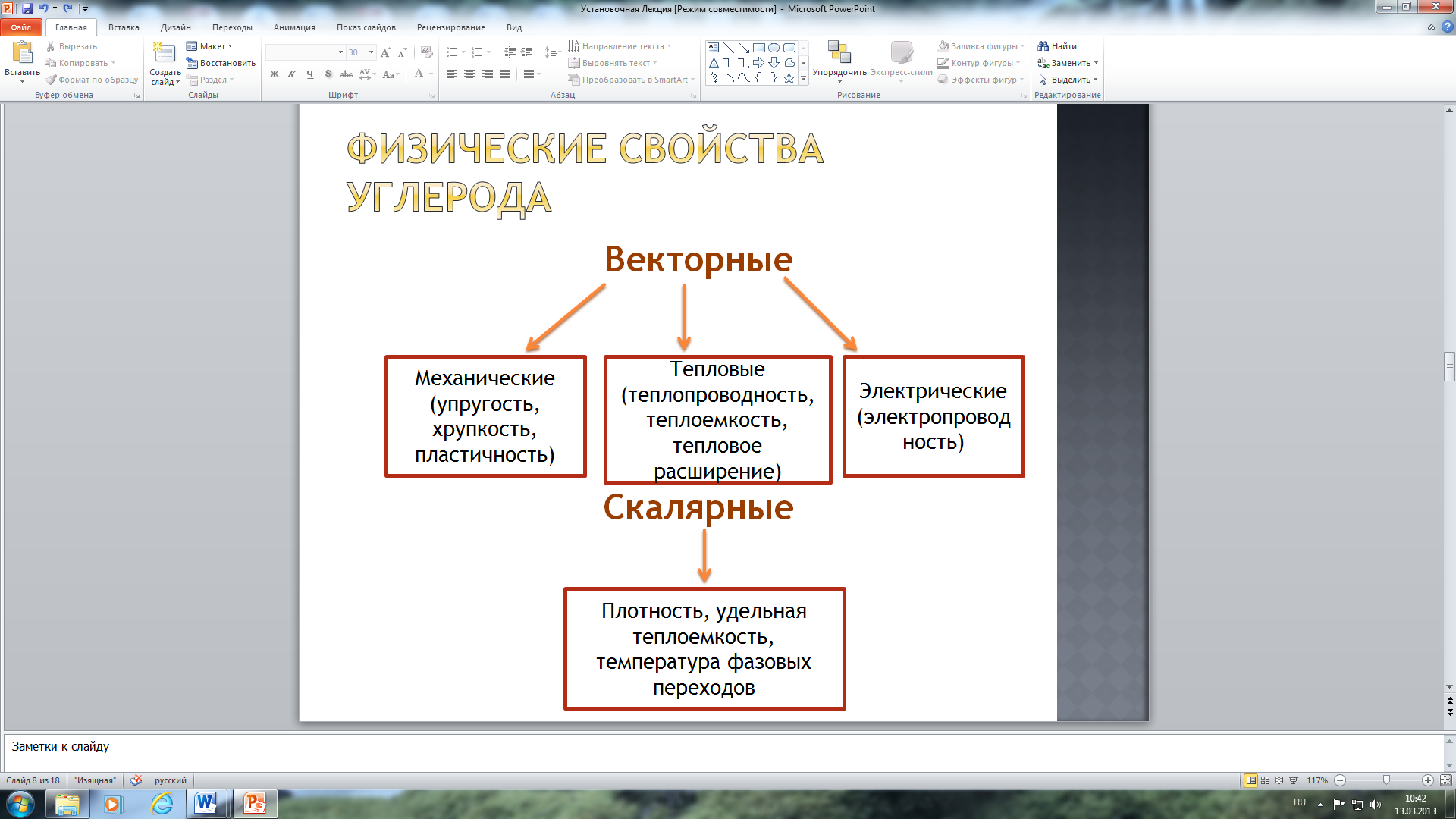Toggle the Reading view button in the status bar

[1279, 780]
